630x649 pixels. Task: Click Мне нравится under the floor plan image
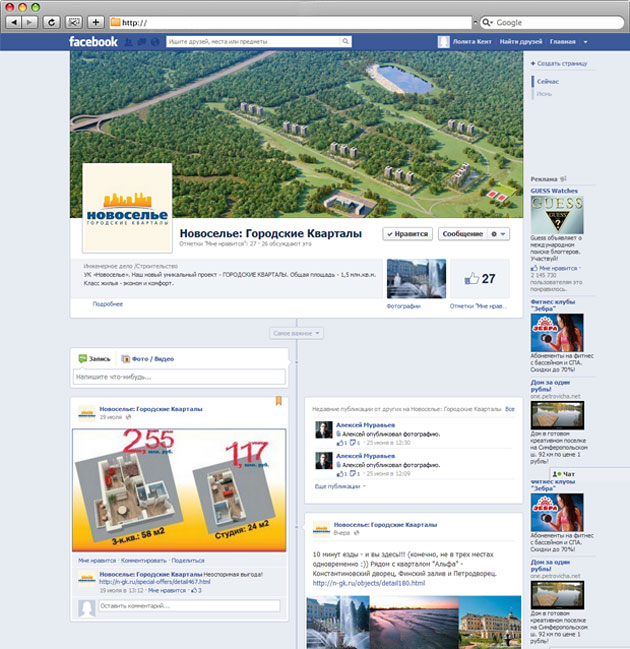(x=97, y=560)
